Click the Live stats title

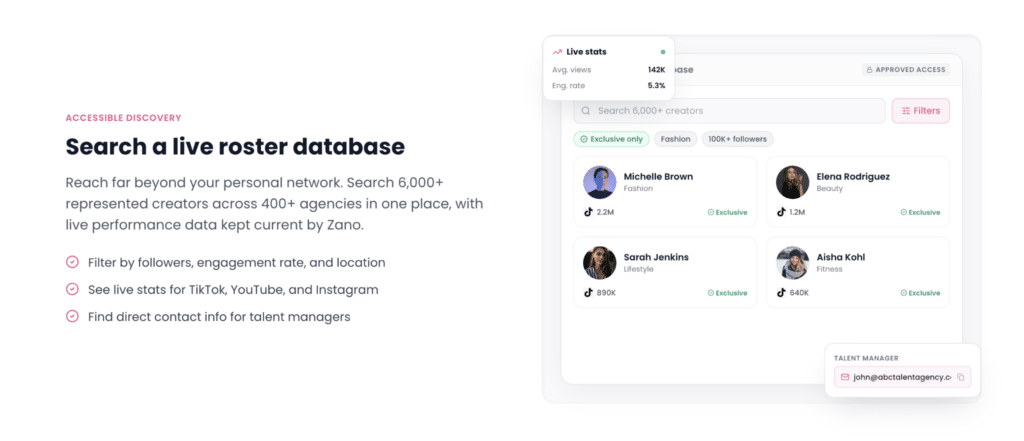586,52
